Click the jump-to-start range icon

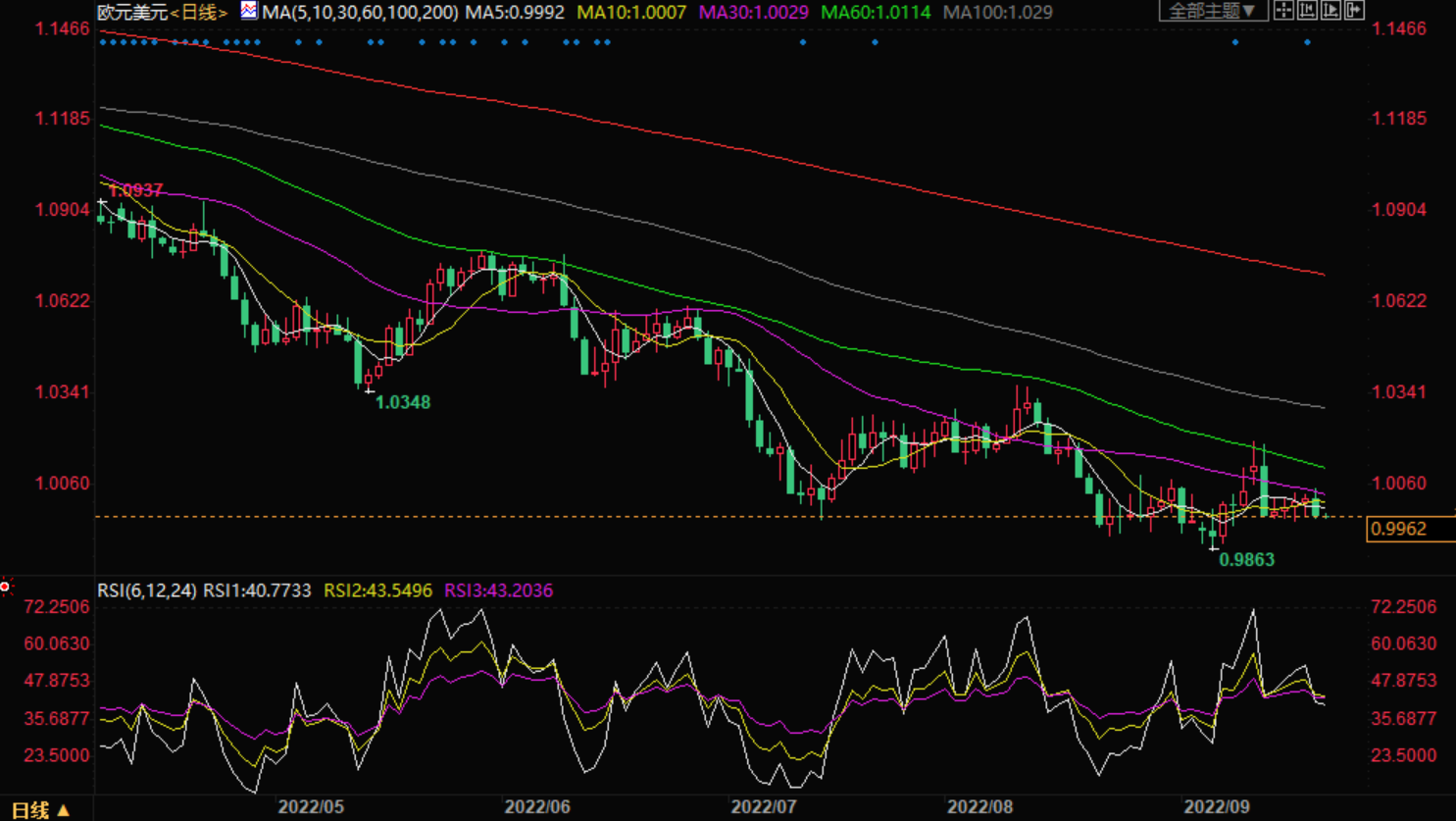1307,10
